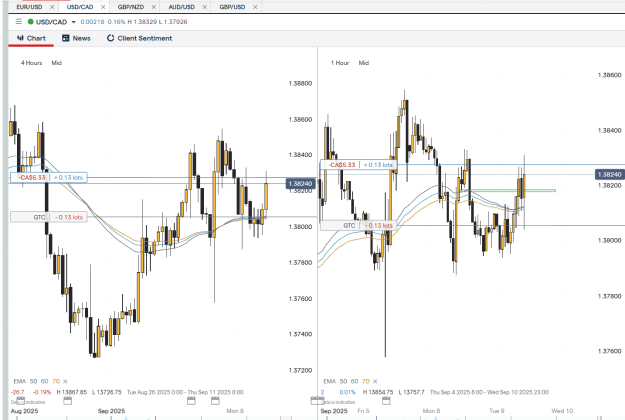Close the EUR/USD tab
625x420 pixels.
(52, 7)
